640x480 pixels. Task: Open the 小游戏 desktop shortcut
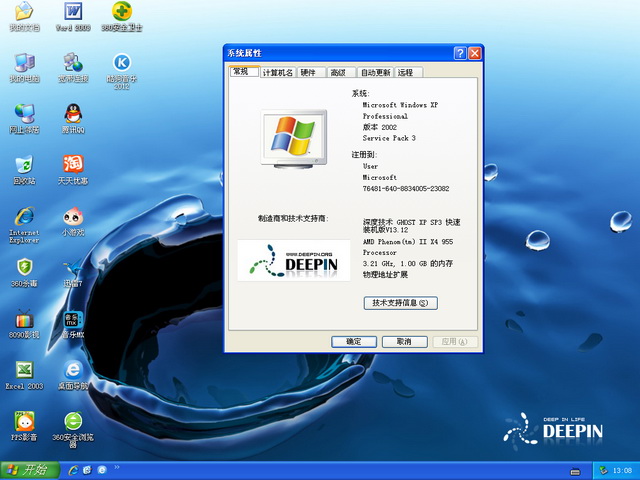73,221
